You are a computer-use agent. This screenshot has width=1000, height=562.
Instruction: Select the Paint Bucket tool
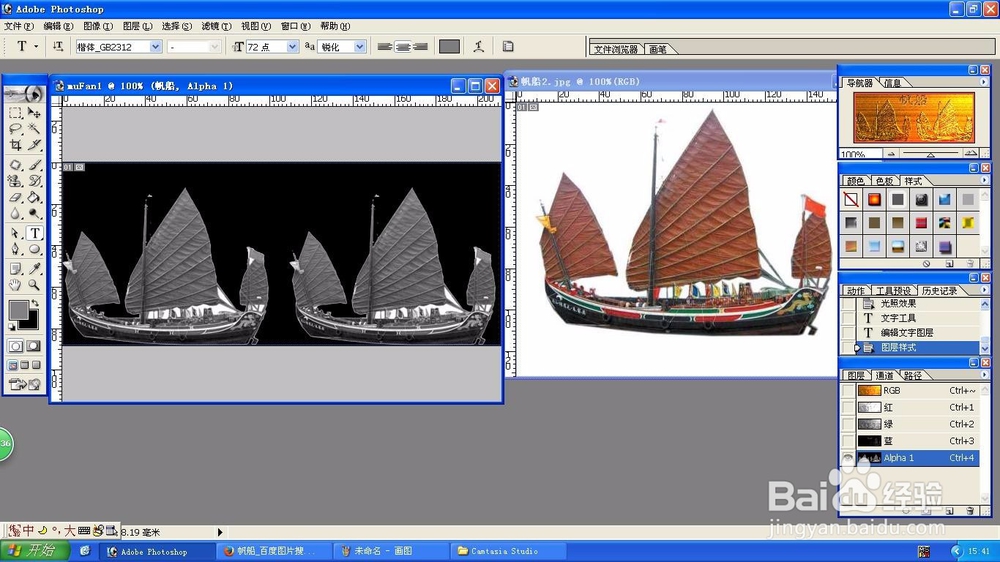pyautogui.click(x=34, y=197)
